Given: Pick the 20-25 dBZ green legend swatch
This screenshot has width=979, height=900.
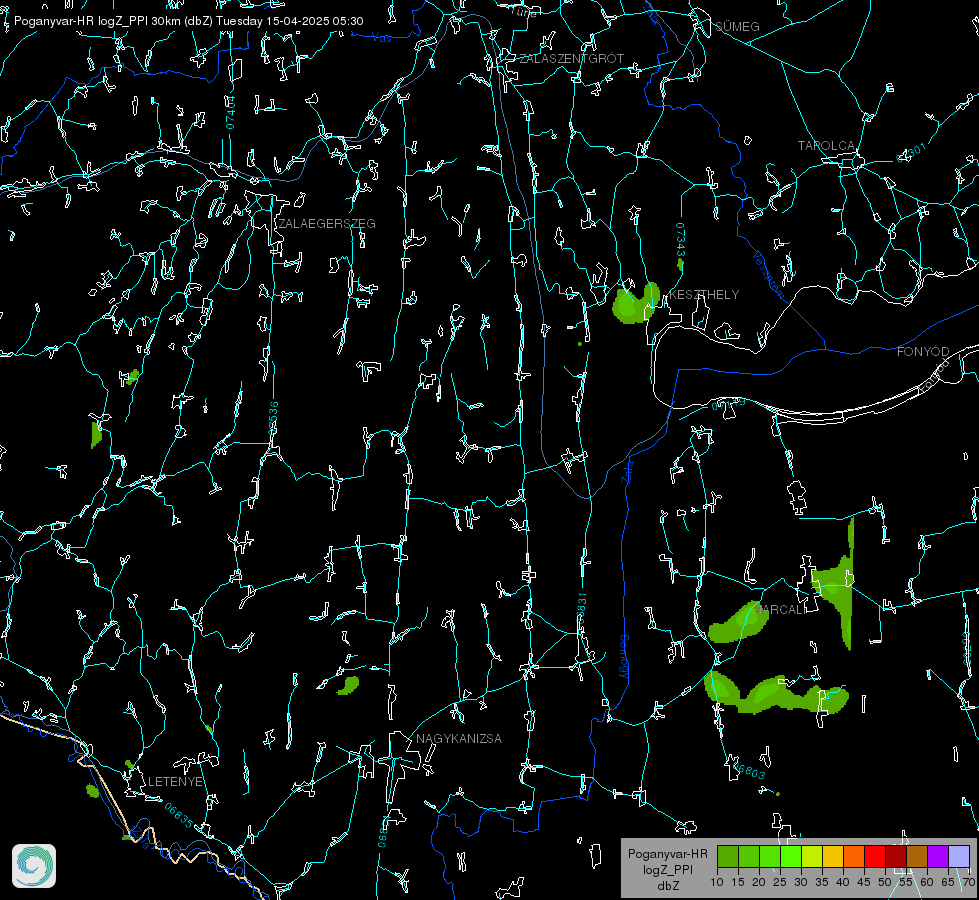Looking at the screenshot, I should [770, 856].
